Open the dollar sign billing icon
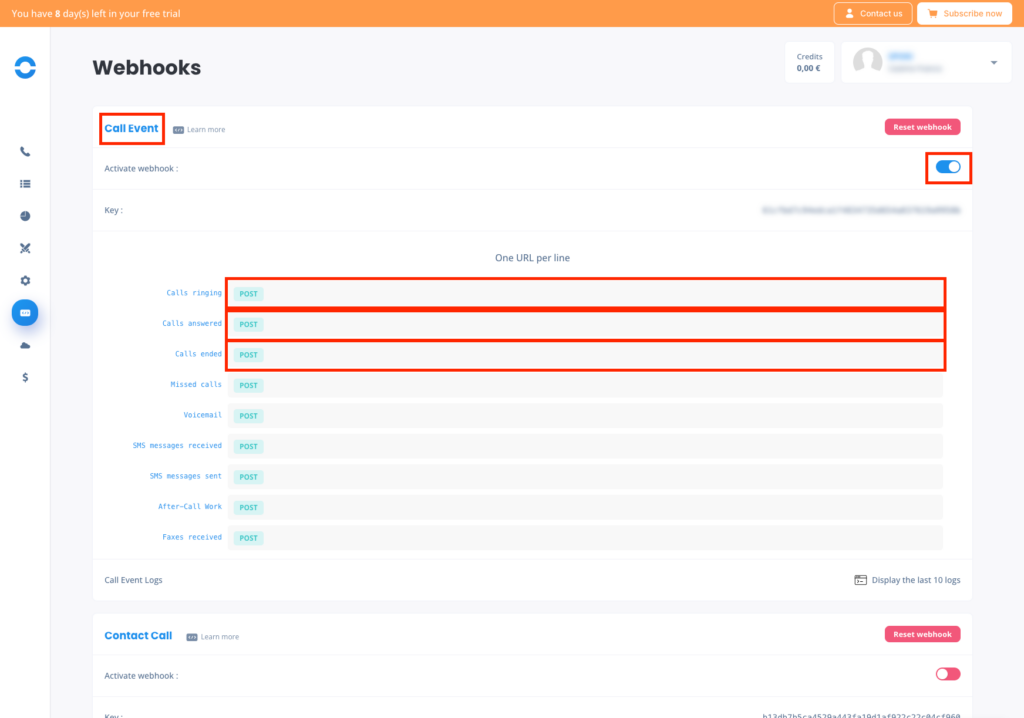Screen dimensions: 1024x718 pos(25,377)
